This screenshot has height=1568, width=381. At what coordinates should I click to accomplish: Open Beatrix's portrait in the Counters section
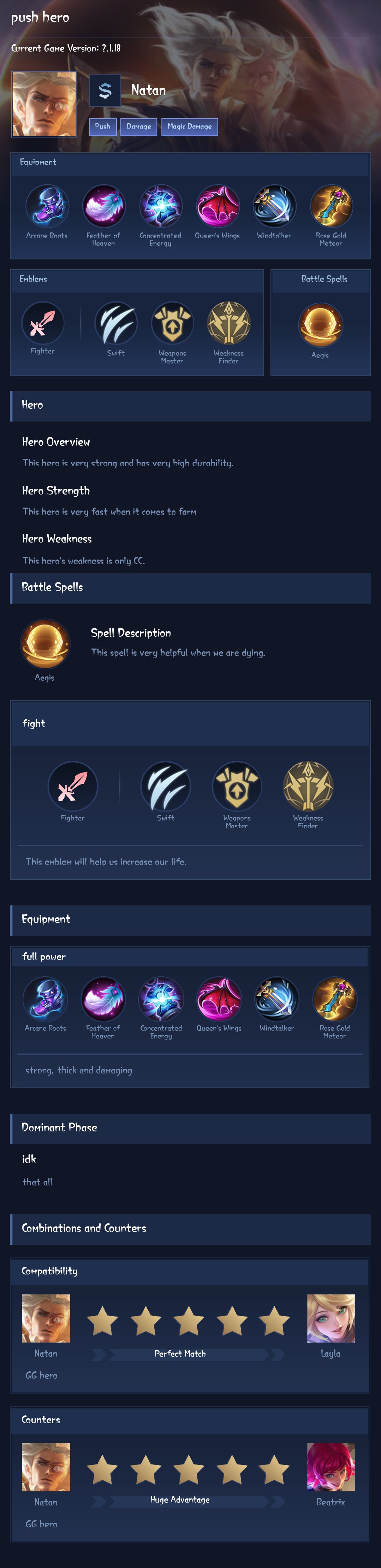tap(331, 1468)
